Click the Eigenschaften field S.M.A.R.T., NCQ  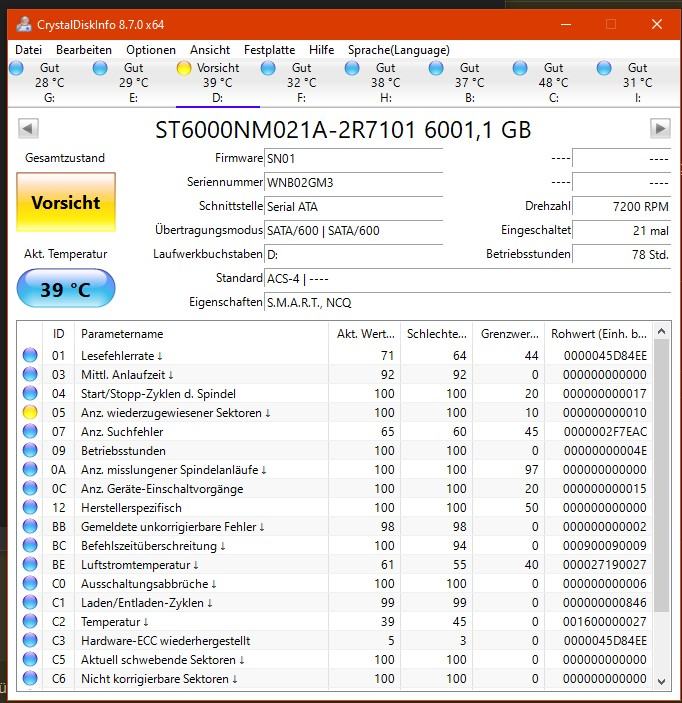[468, 303]
